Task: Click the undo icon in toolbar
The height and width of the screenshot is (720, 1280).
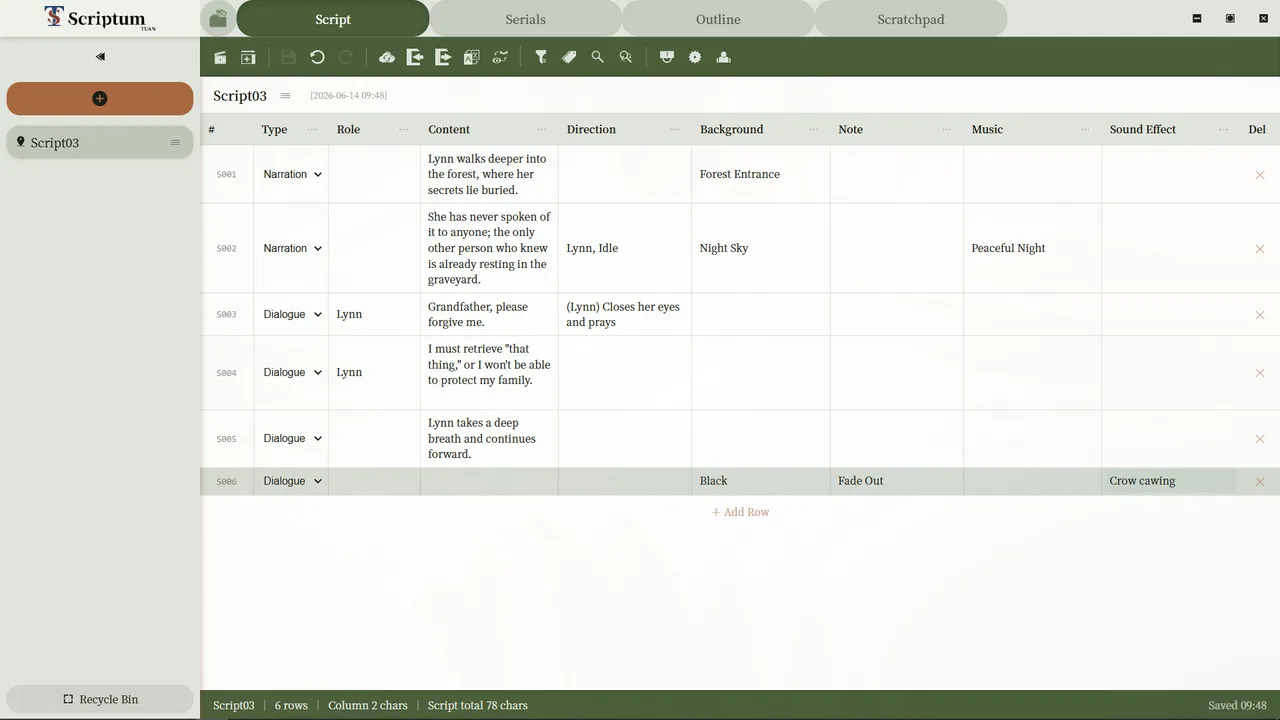Action: pyautogui.click(x=317, y=57)
